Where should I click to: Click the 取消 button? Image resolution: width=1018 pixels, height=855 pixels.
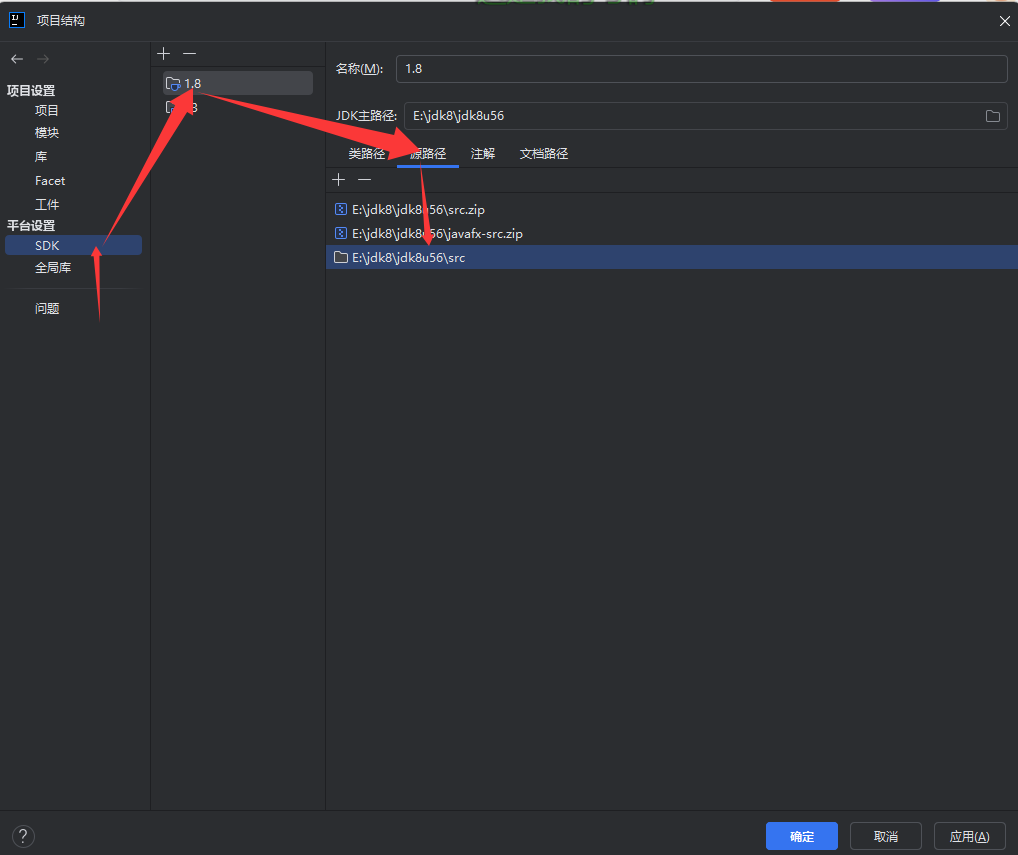[x=885, y=836]
